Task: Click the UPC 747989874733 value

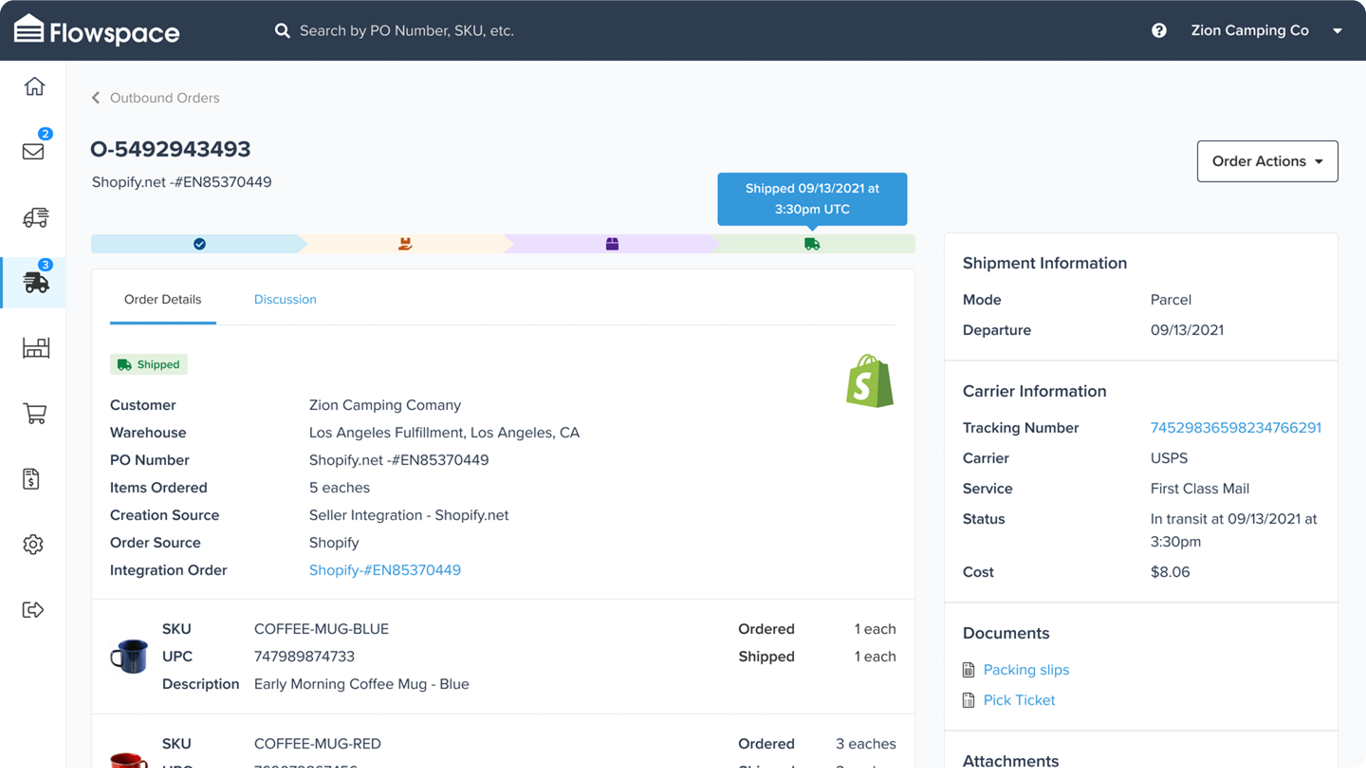Action: point(305,657)
